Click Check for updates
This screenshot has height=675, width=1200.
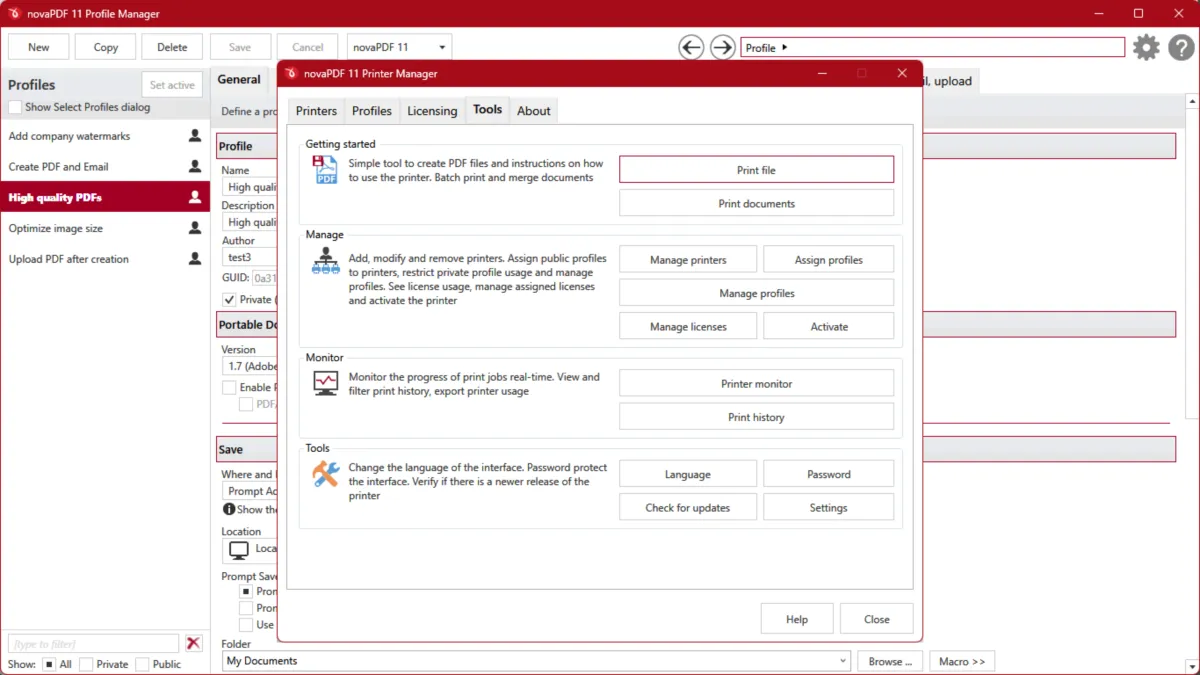pos(688,507)
